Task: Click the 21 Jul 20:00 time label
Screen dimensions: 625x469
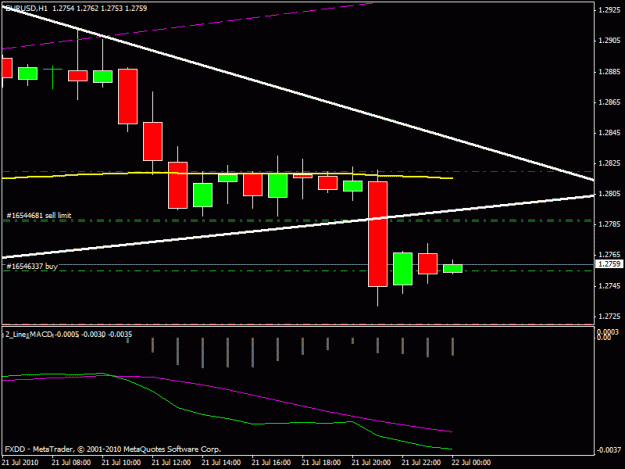Action: (x=371, y=462)
